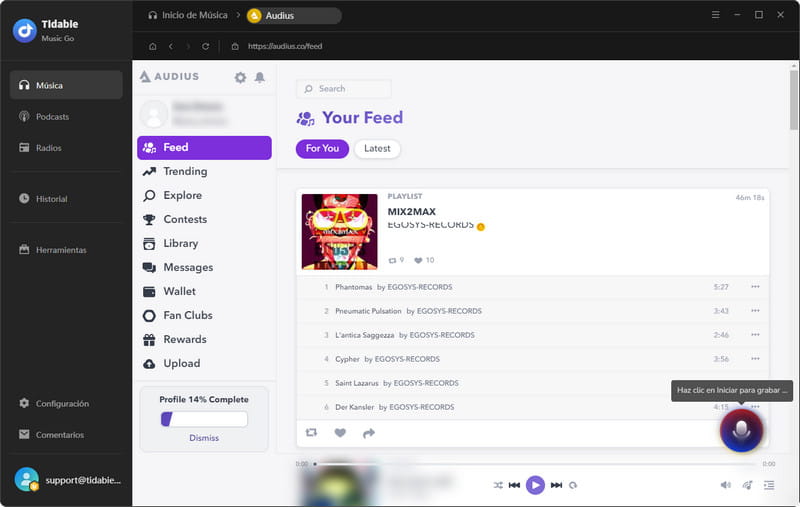Select the Audius tab in the title bar
Viewport: 800px width, 507px height.
[x=294, y=15]
